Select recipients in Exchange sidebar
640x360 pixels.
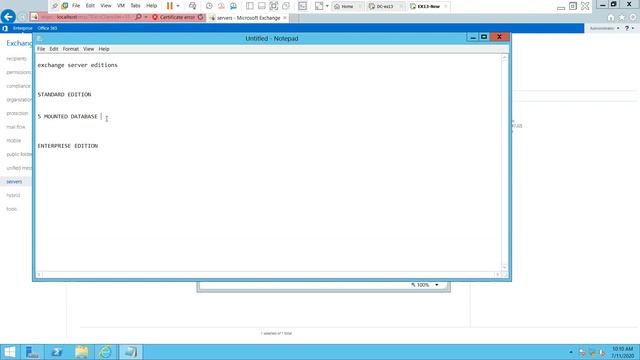coord(16,59)
